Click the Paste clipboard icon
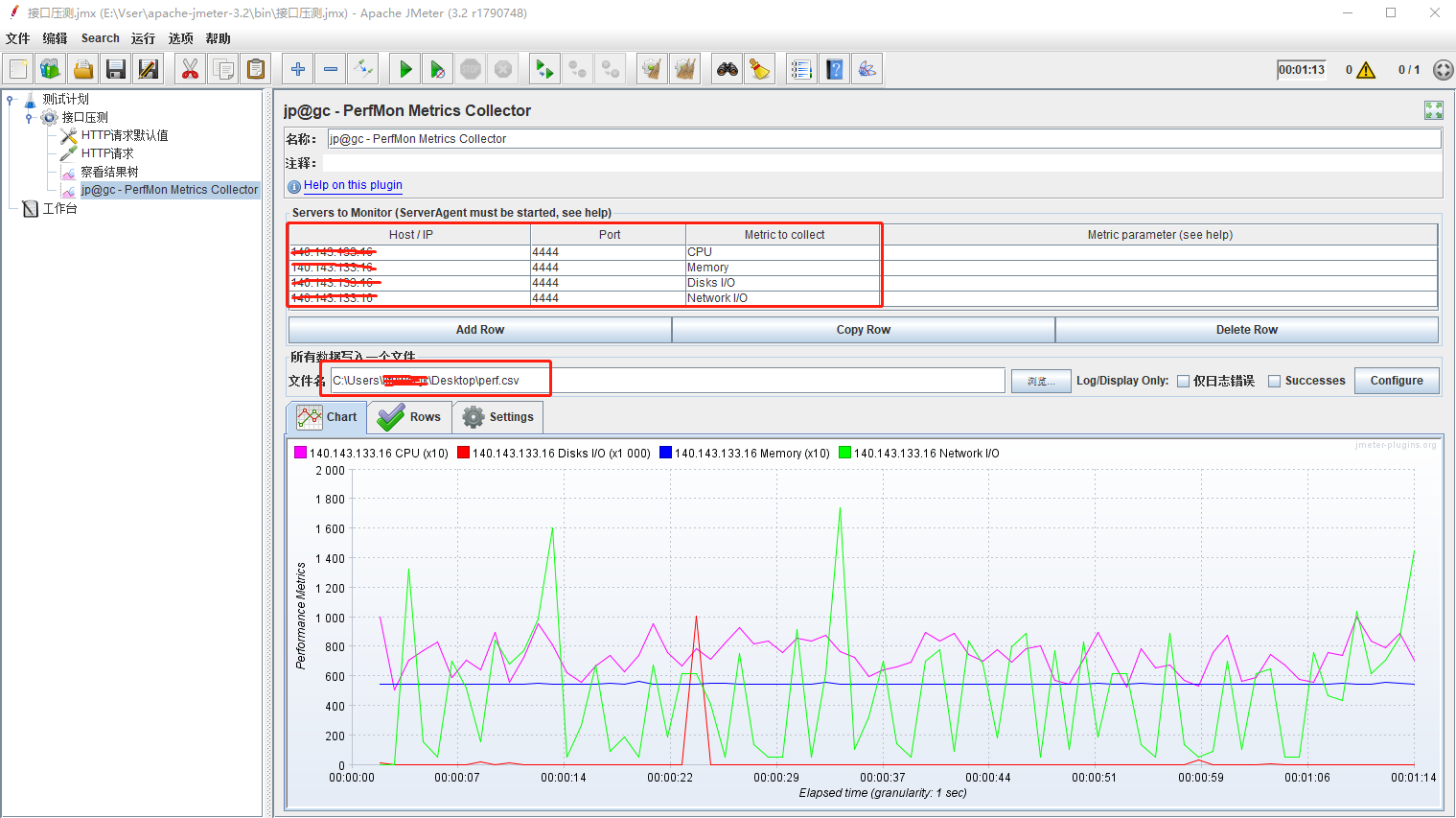Viewport: 1456px width, 818px height. 256,69
